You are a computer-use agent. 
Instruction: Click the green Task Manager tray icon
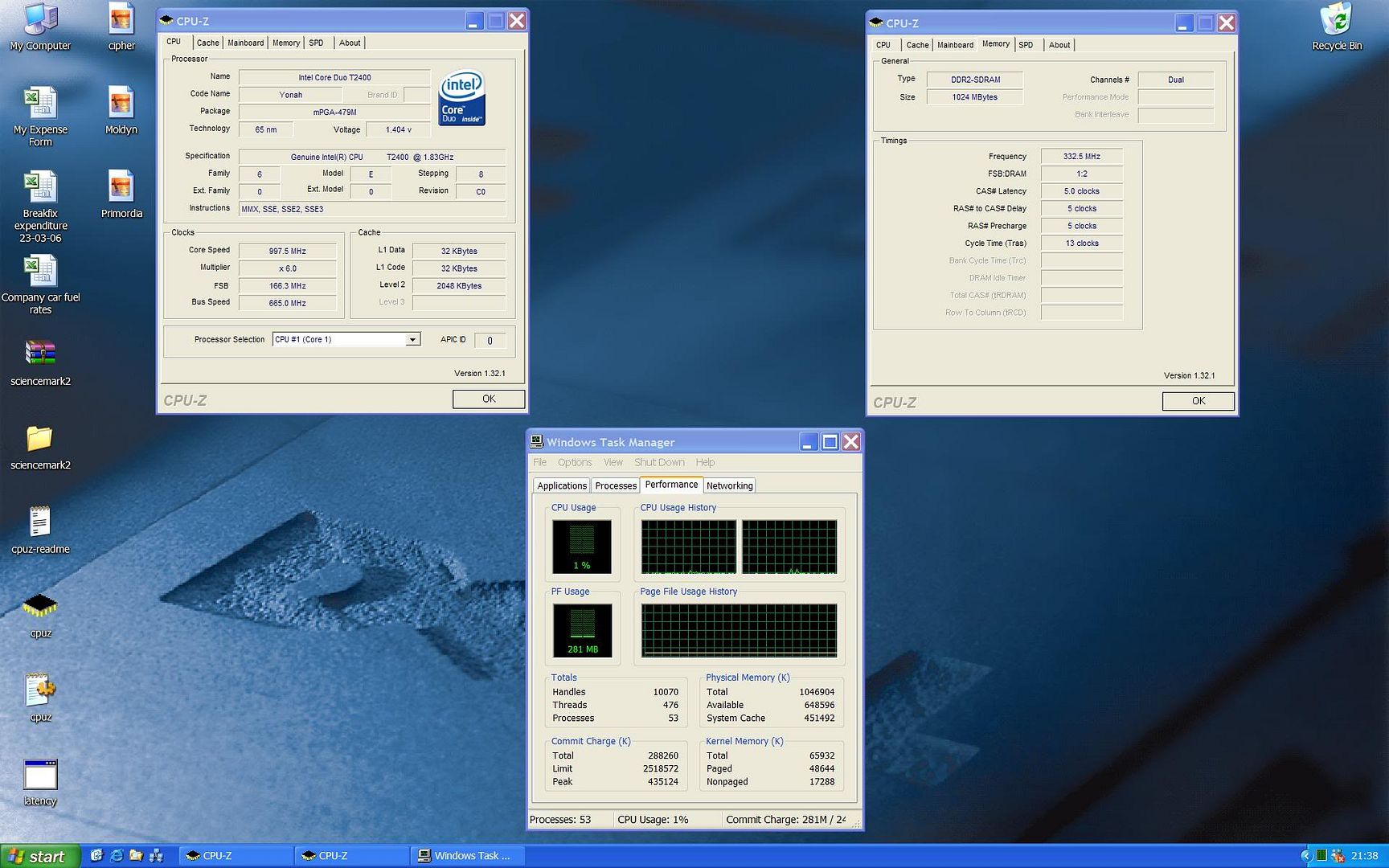pos(1321,856)
